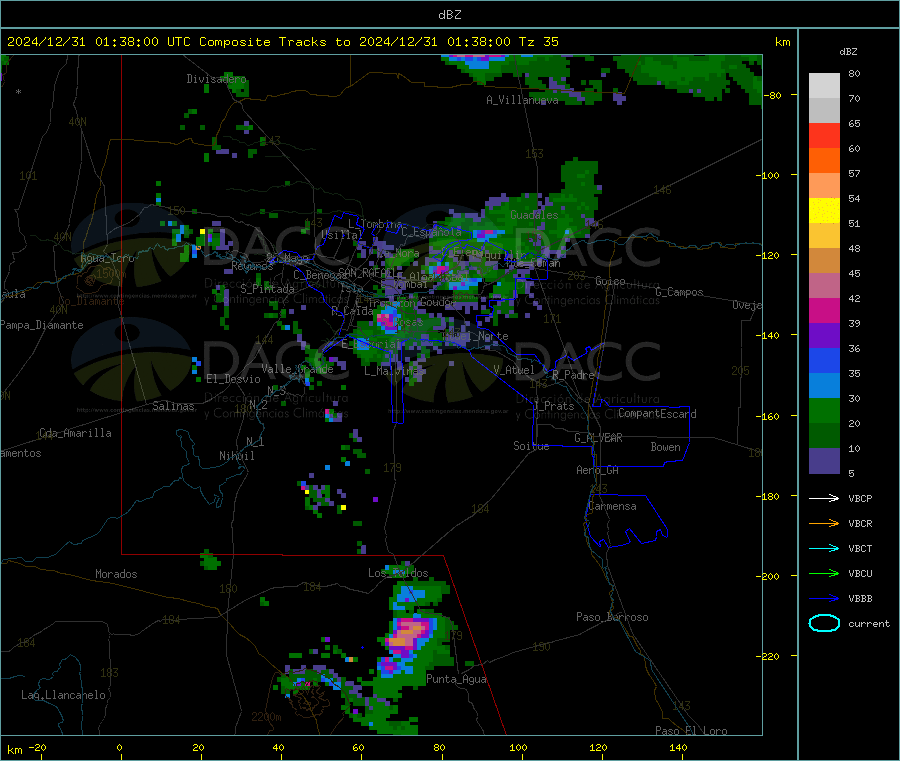Click the CompantEscard place label

point(657,414)
